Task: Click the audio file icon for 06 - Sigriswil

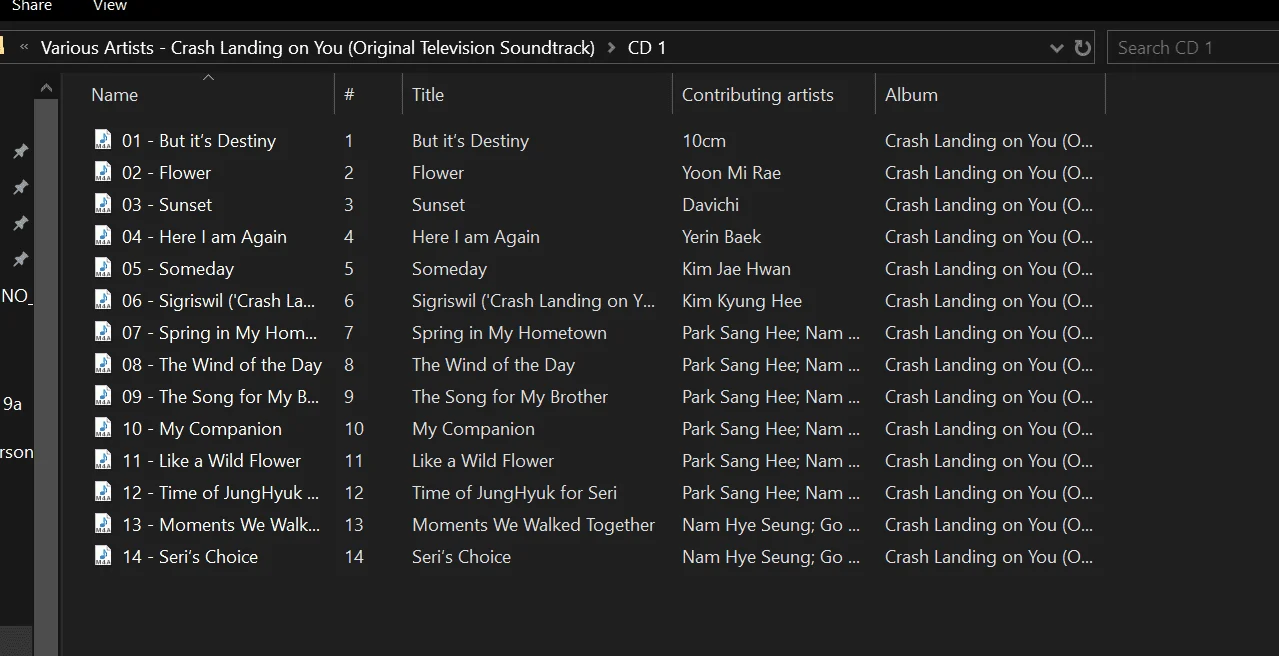Action: (103, 300)
